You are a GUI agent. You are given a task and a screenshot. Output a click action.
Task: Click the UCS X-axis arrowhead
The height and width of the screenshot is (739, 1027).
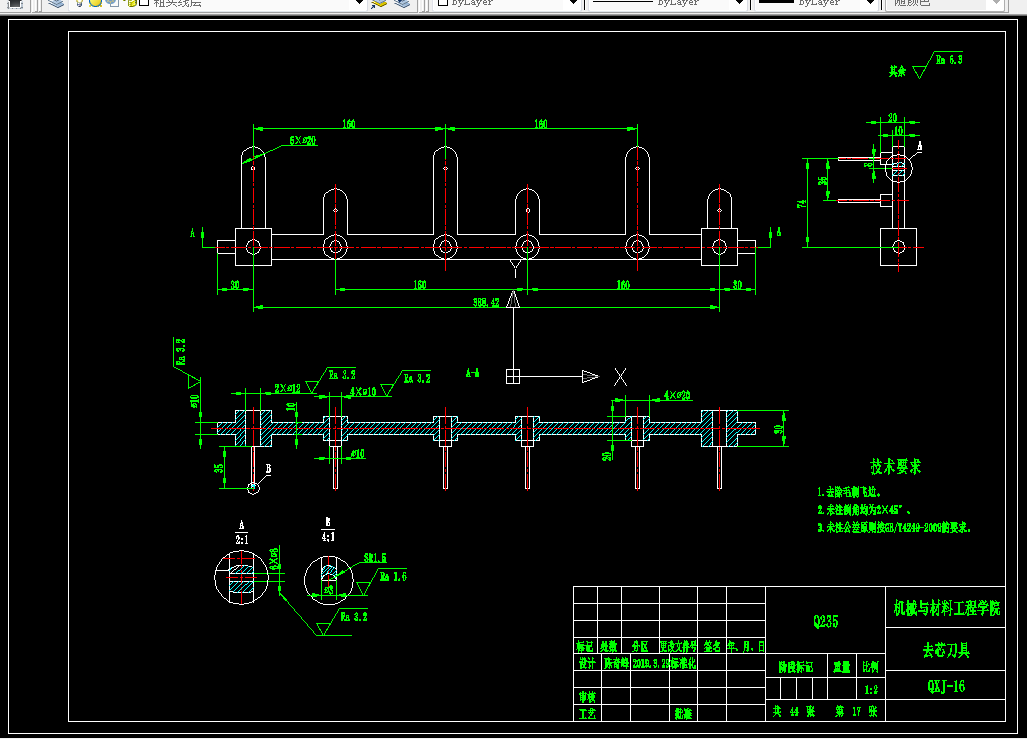click(x=590, y=376)
